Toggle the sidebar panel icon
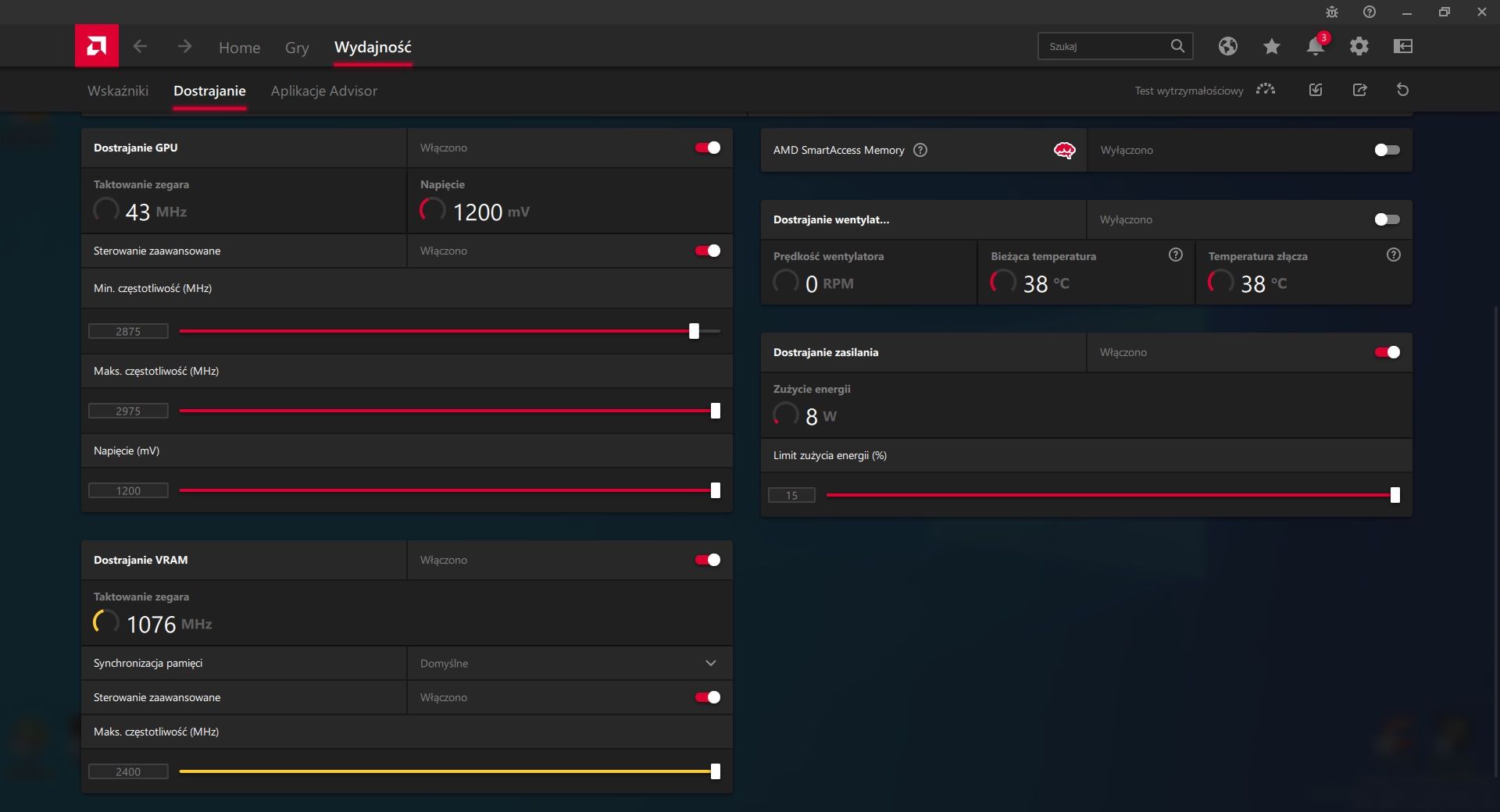The height and width of the screenshot is (812, 1500). 1403,46
